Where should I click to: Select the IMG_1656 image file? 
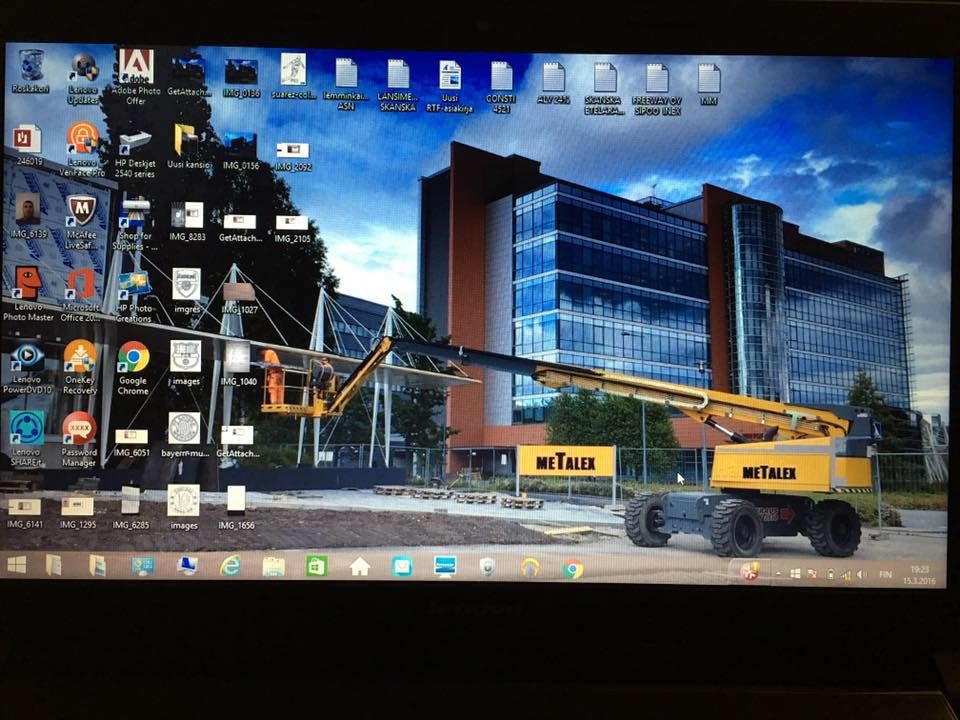(x=236, y=508)
